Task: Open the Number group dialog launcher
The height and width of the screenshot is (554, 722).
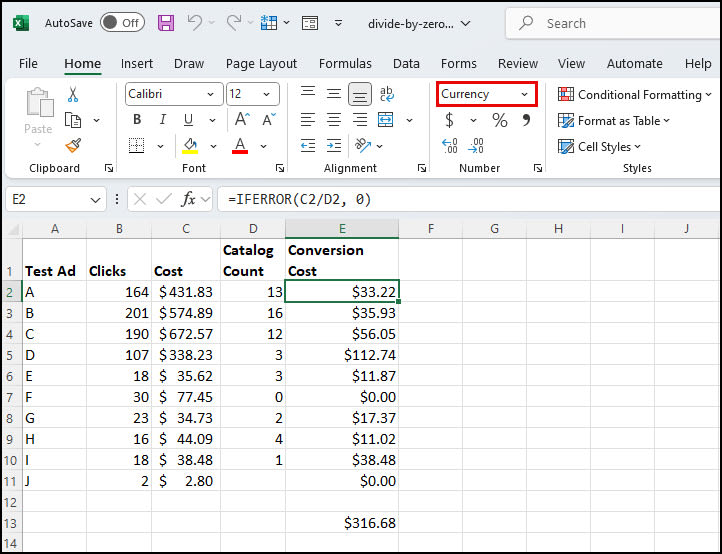Action: pyautogui.click(x=537, y=168)
